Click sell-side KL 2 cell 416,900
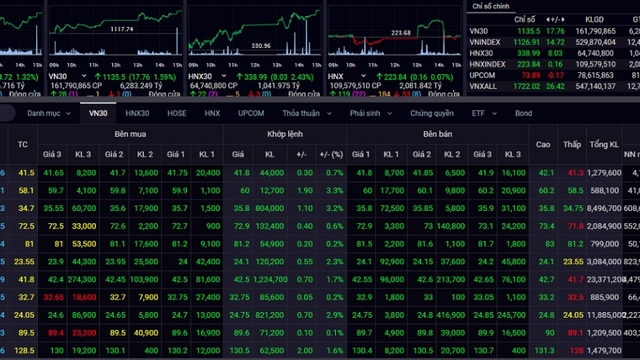Screen dimensions: 640x360 pyautogui.click(x=451, y=315)
